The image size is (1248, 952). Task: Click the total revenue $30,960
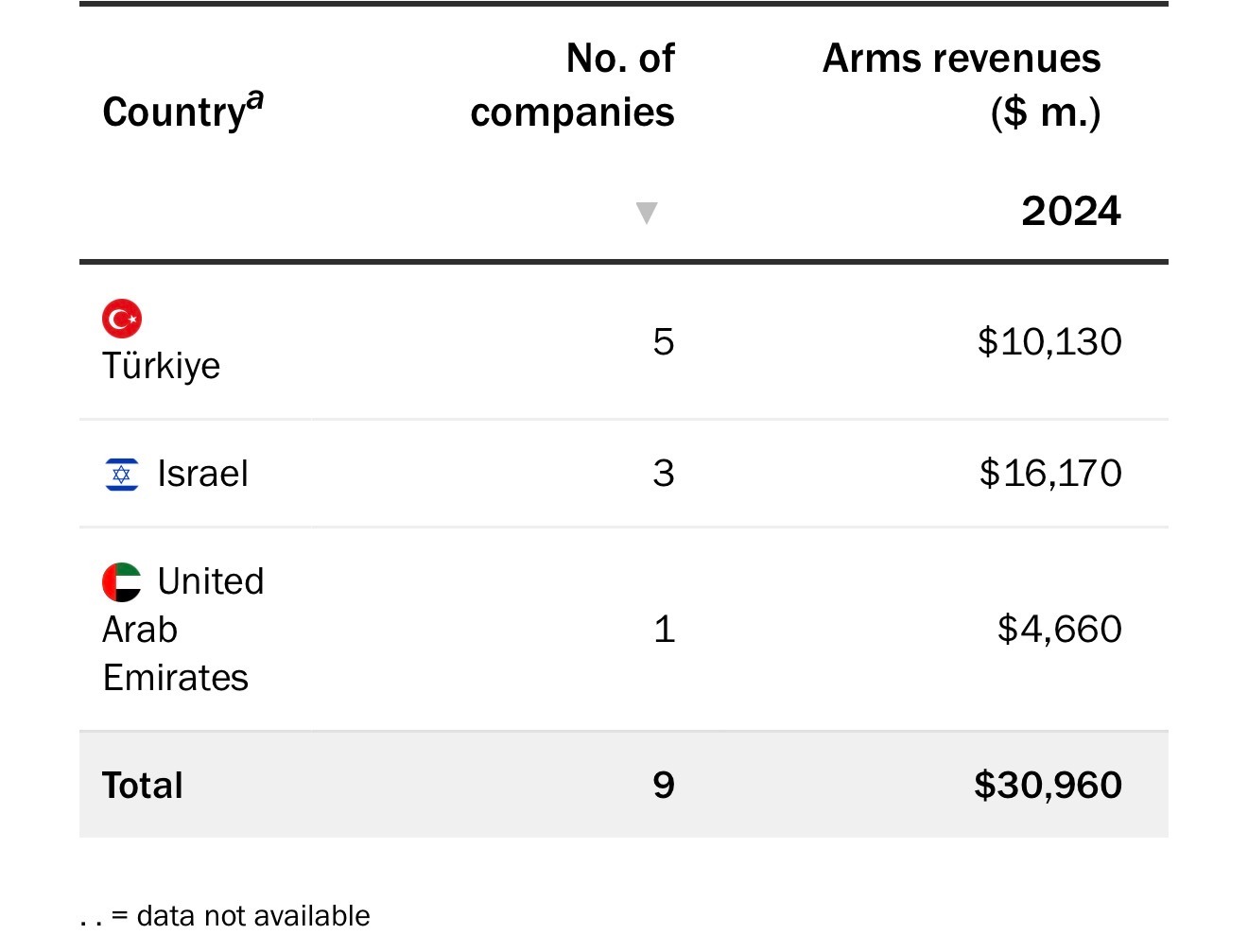tap(1048, 786)
